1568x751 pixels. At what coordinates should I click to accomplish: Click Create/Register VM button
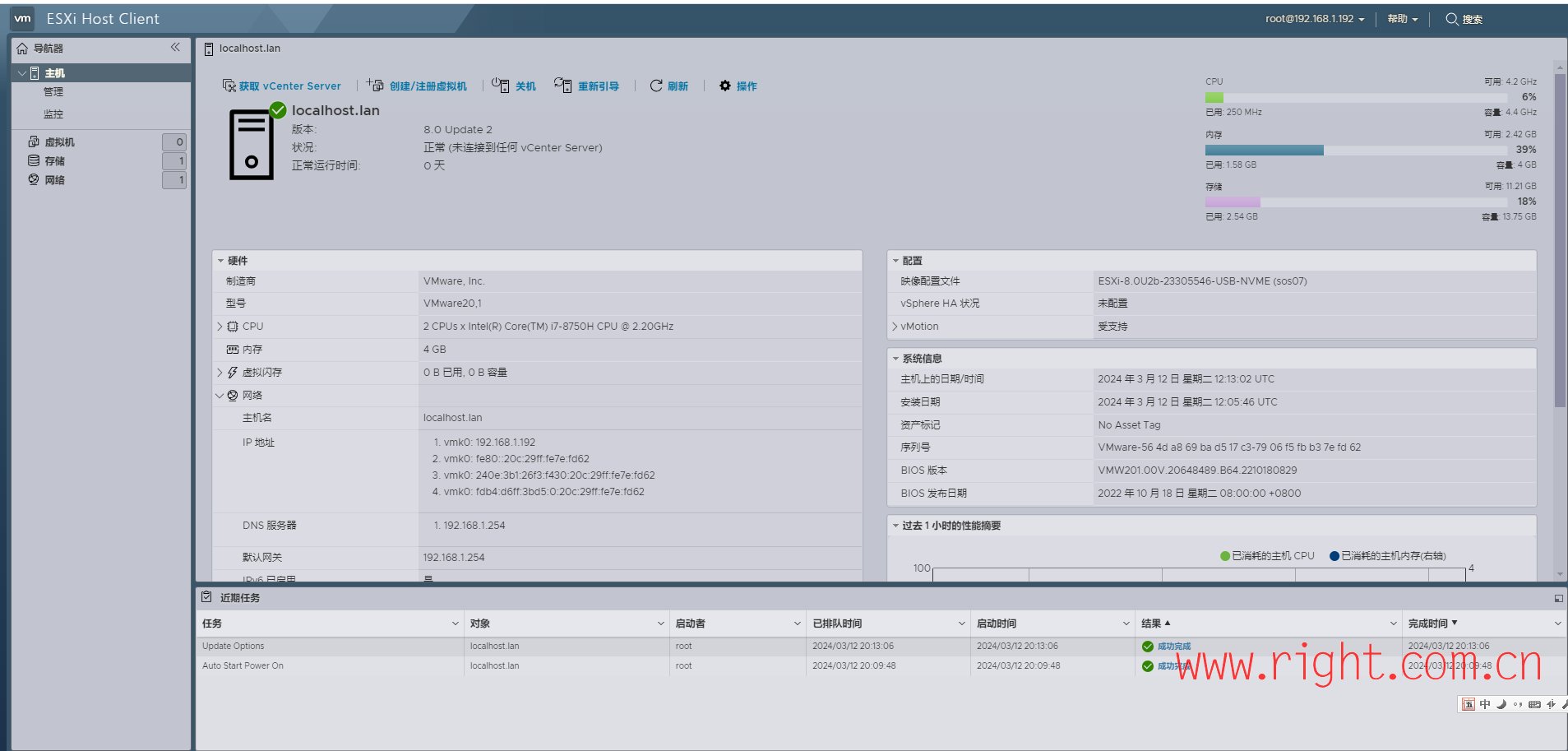click(417, 86)
